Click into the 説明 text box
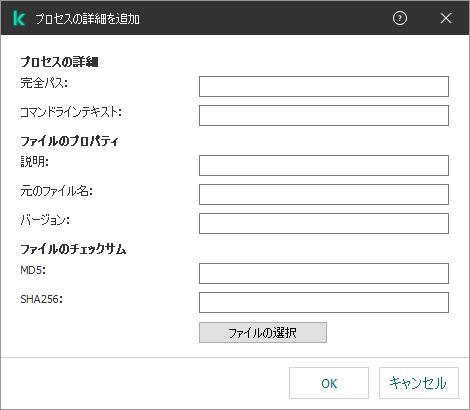Image resolution: width=470 pixels, height=410 pixels. point(324,165)
